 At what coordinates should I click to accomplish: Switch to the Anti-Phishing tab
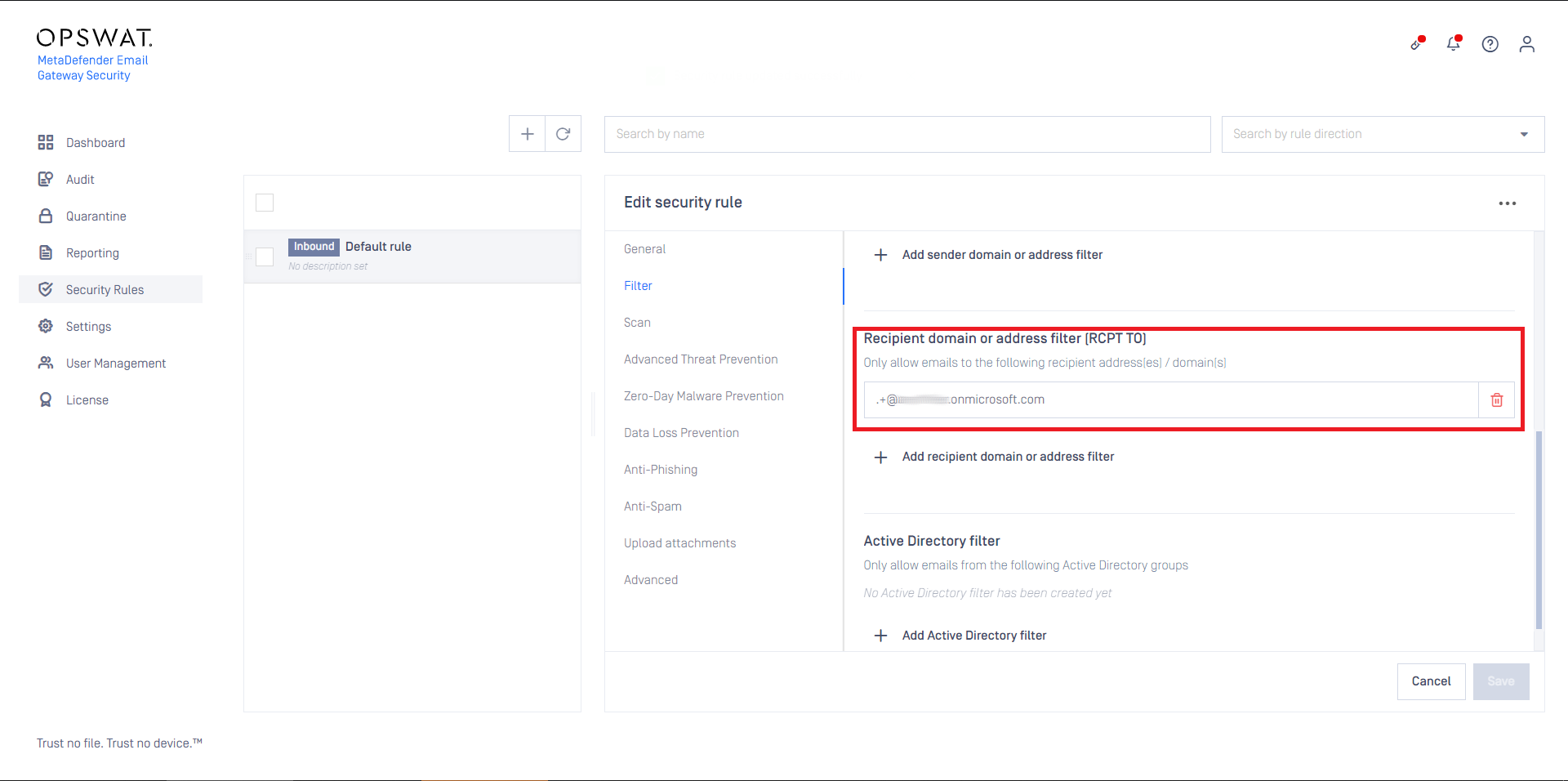pos(660,470)
